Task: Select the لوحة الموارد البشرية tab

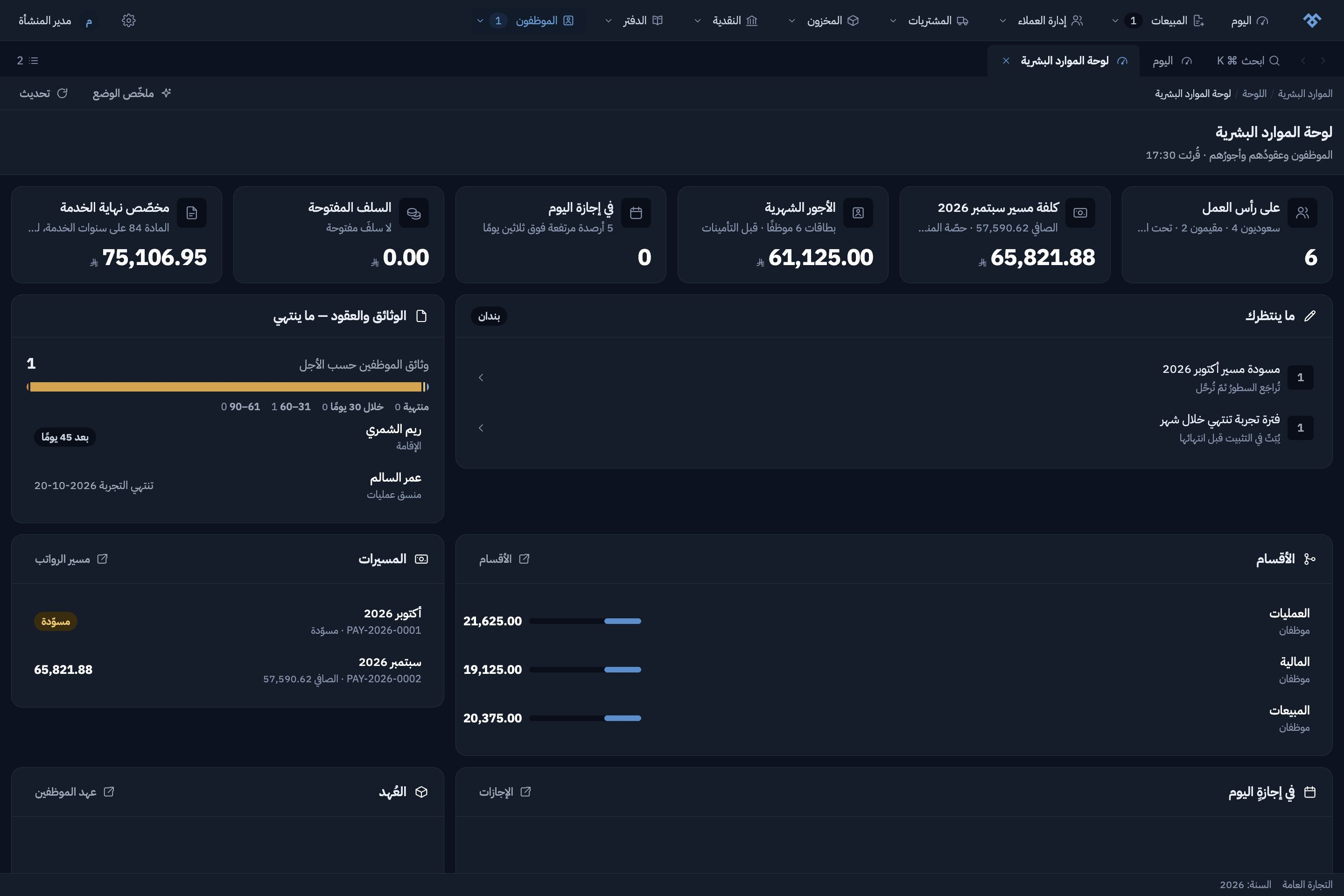Action: pos(1063,61)
